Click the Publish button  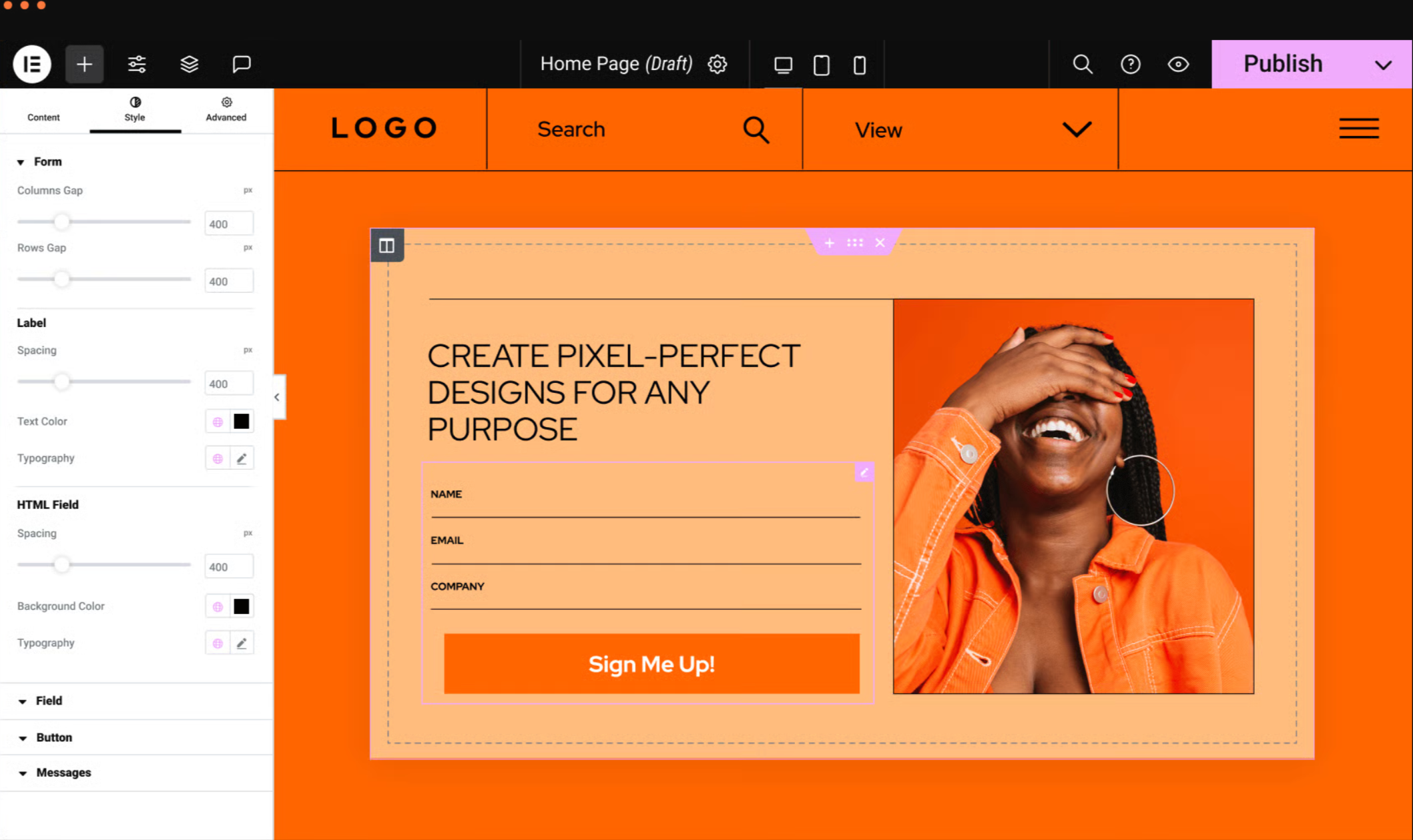click(1283, 64)
